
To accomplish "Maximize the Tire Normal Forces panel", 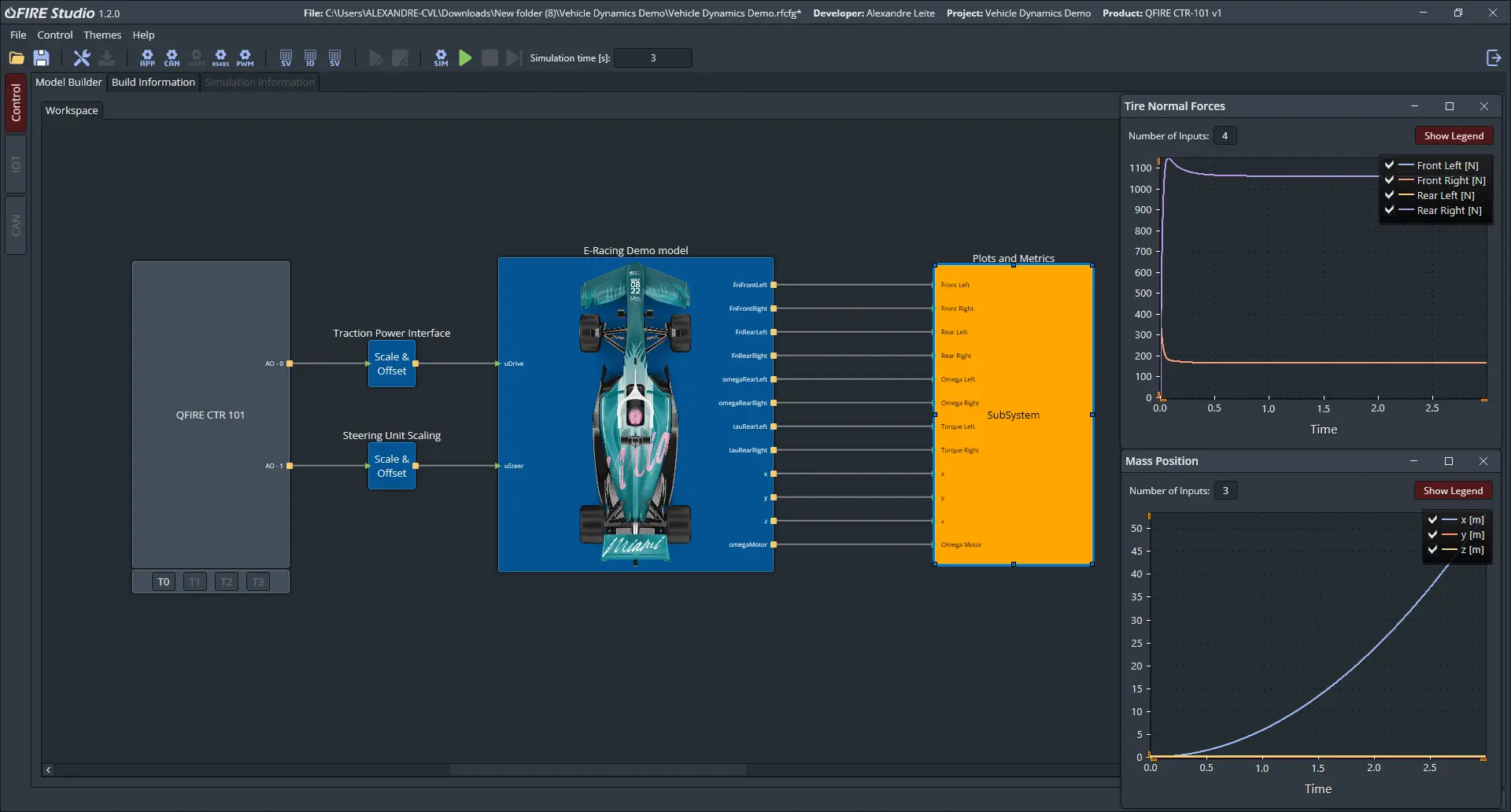I will (1449, 106).
